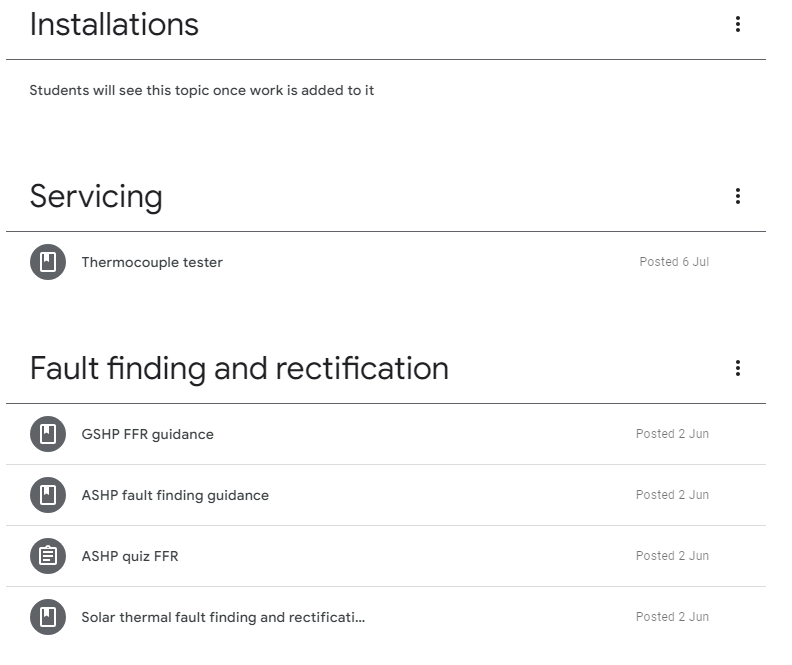Select the Servicing topic heading
792x665 pixels.
(96, 197)
